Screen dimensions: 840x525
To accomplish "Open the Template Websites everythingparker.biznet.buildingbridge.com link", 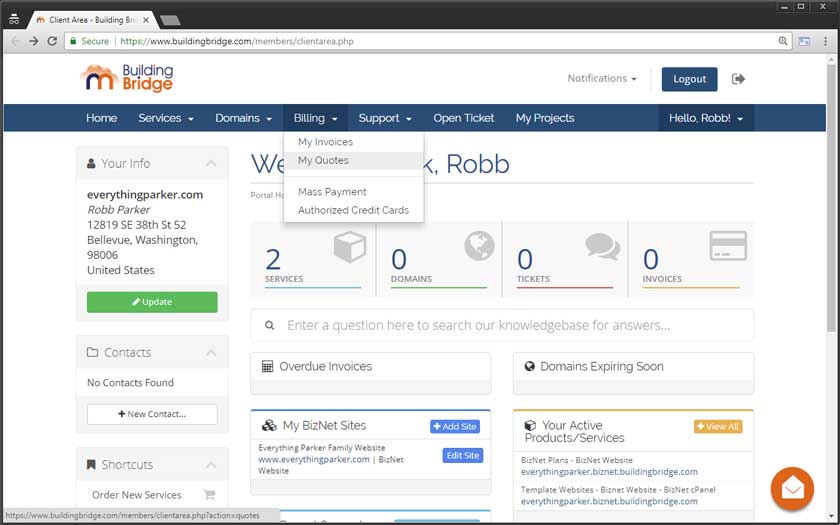I will point(609,501).
